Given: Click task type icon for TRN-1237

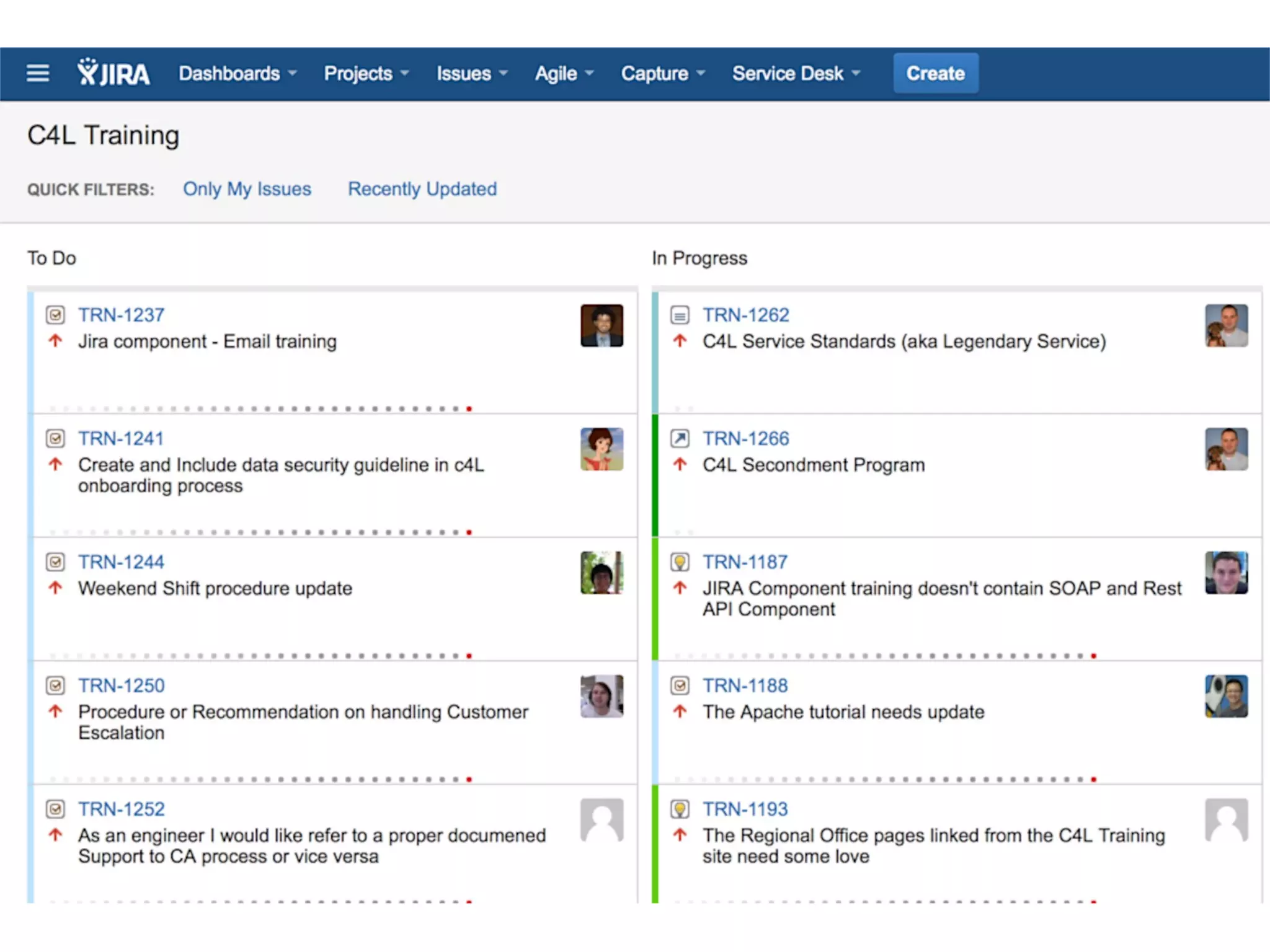Looking at the screenshot, I should (x=55, y=315).
